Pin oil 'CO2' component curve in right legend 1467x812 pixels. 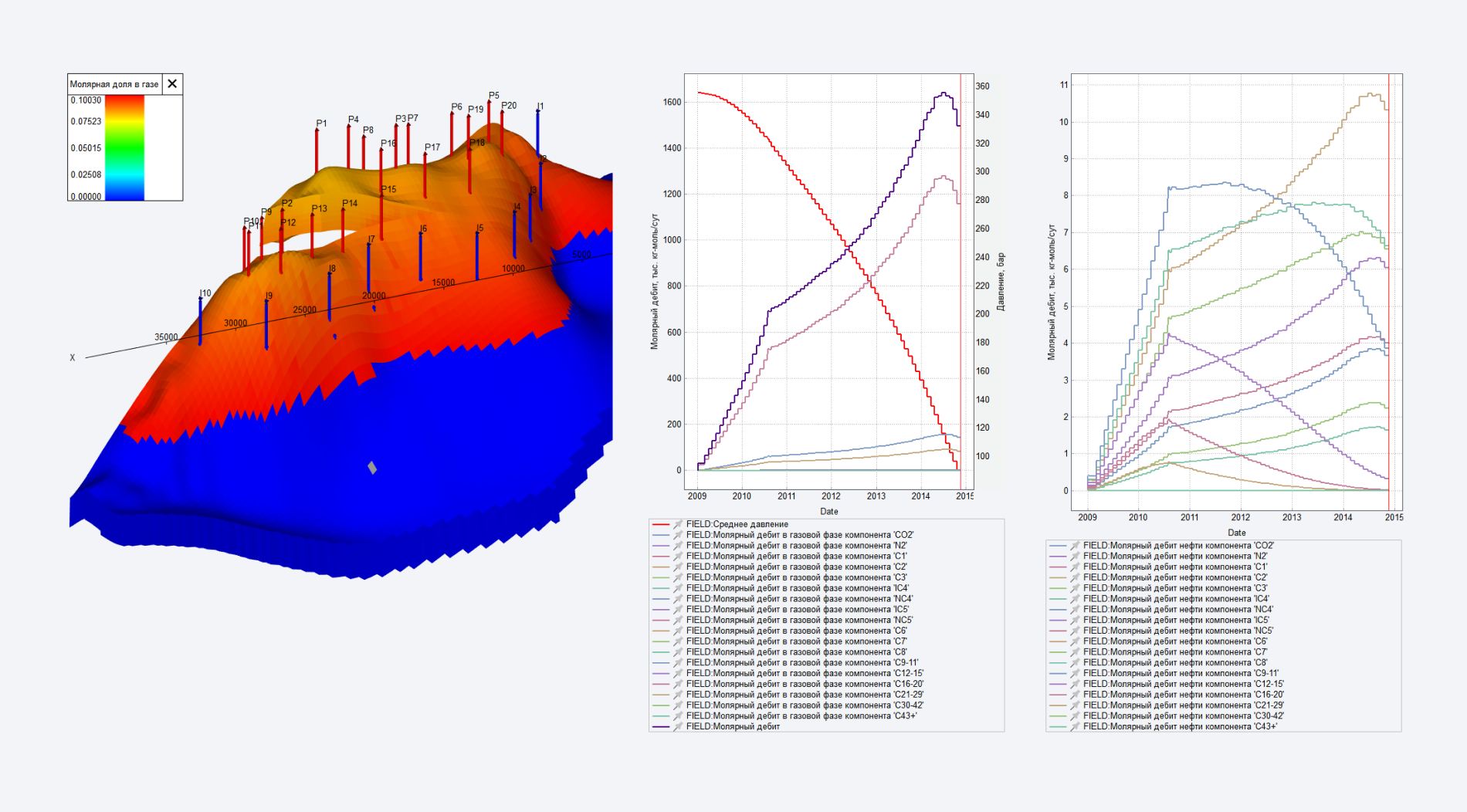click(x=1074, y=546)
